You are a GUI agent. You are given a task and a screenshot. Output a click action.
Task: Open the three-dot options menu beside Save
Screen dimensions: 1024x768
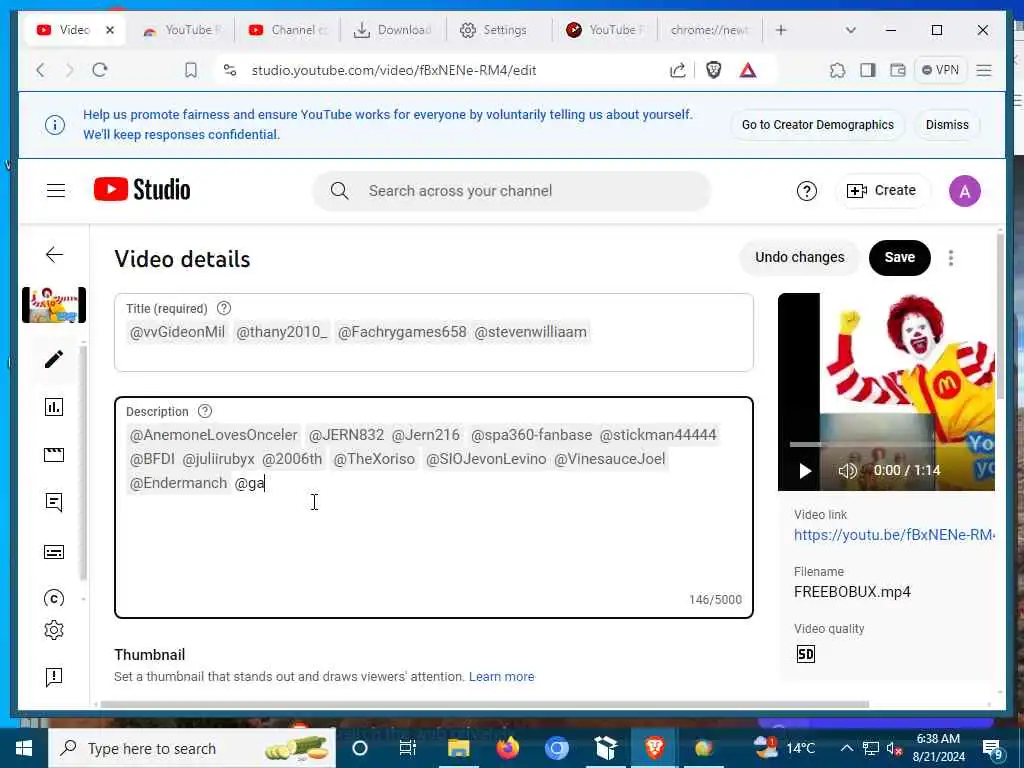tap(951, 258)
